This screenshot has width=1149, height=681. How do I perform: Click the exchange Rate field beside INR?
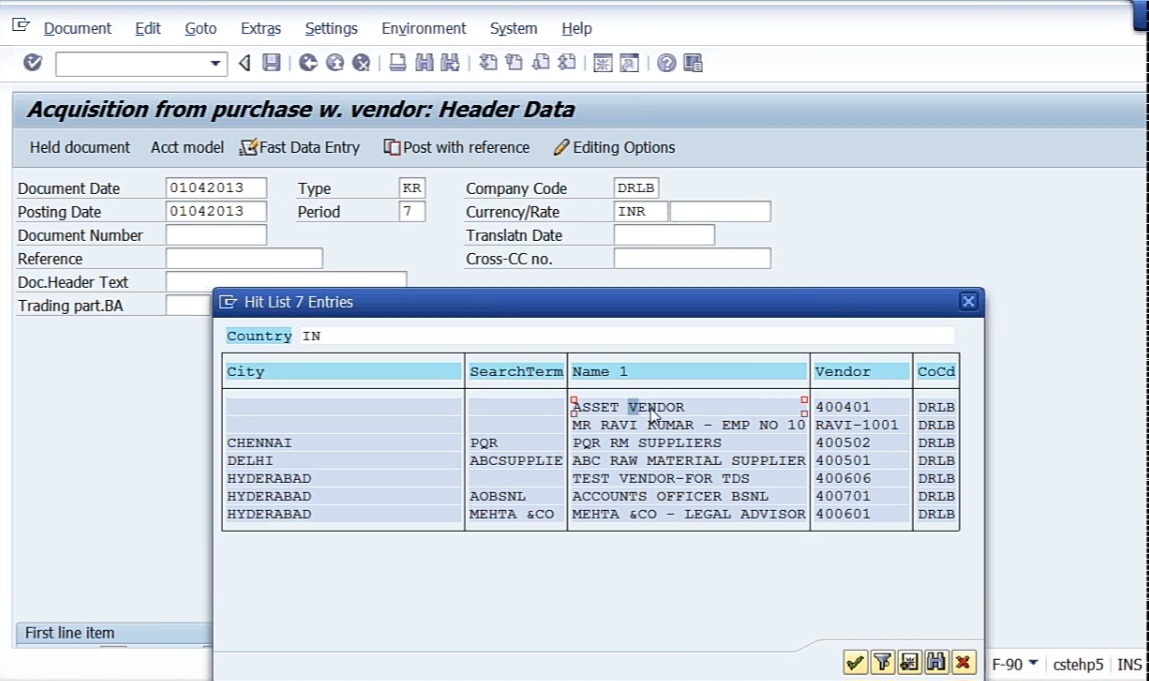[720, 211]
